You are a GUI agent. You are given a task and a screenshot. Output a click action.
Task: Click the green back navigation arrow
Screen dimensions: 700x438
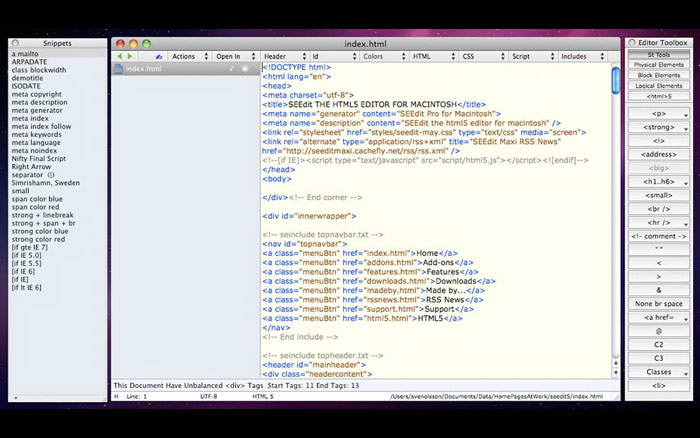119,57
